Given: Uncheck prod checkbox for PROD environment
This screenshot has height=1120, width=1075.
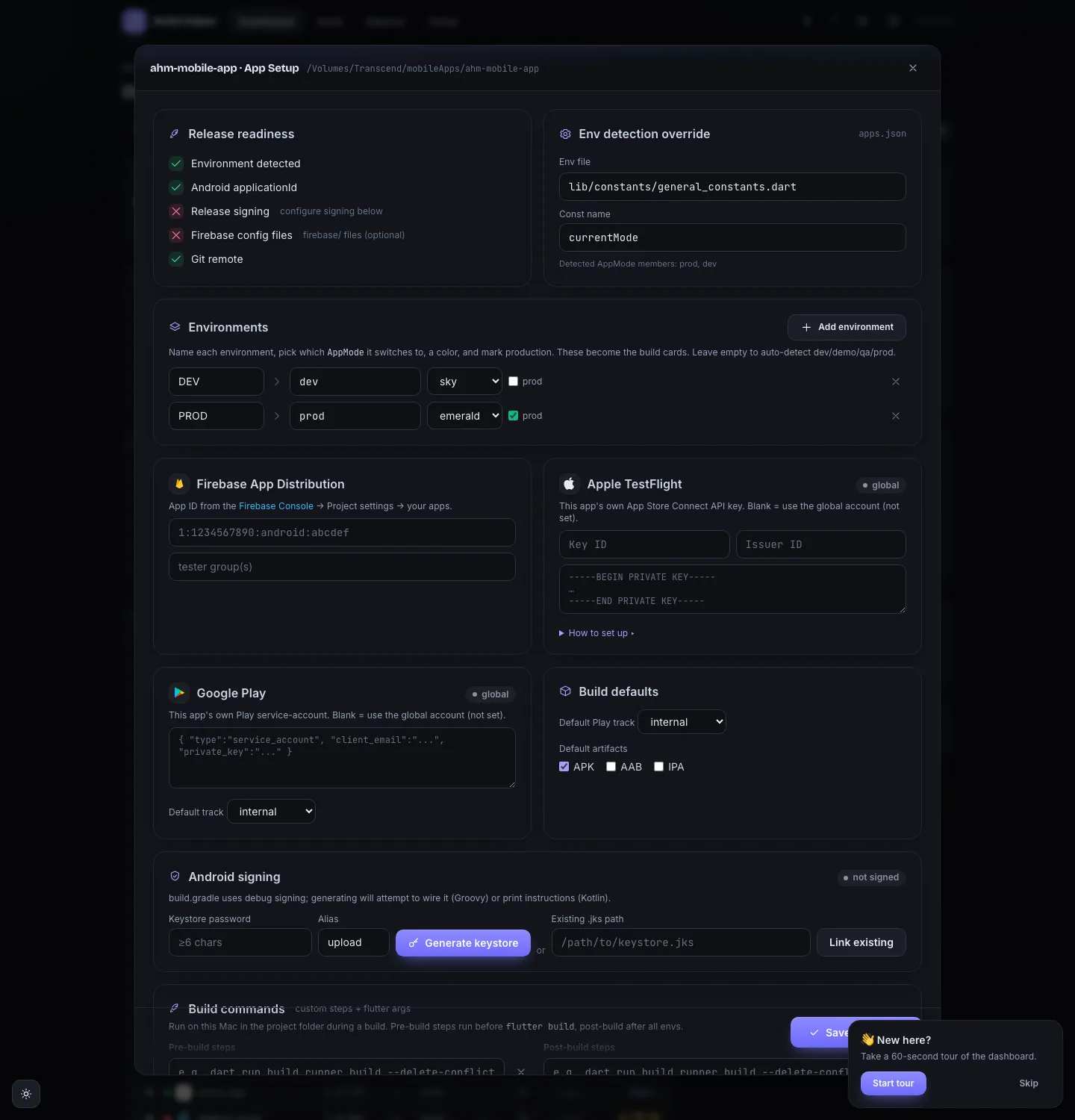Looking at the screenshot, I should click(x=513, y=416).
